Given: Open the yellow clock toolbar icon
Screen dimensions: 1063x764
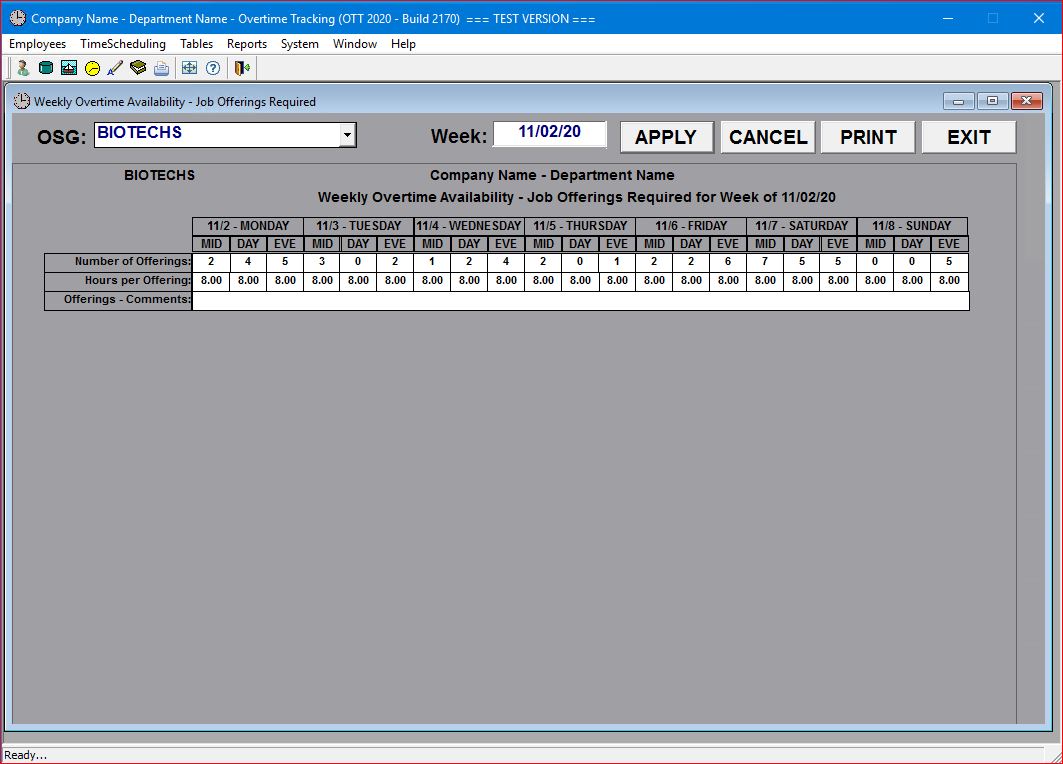Looking at the screenshot, I should tap(92, 68).
